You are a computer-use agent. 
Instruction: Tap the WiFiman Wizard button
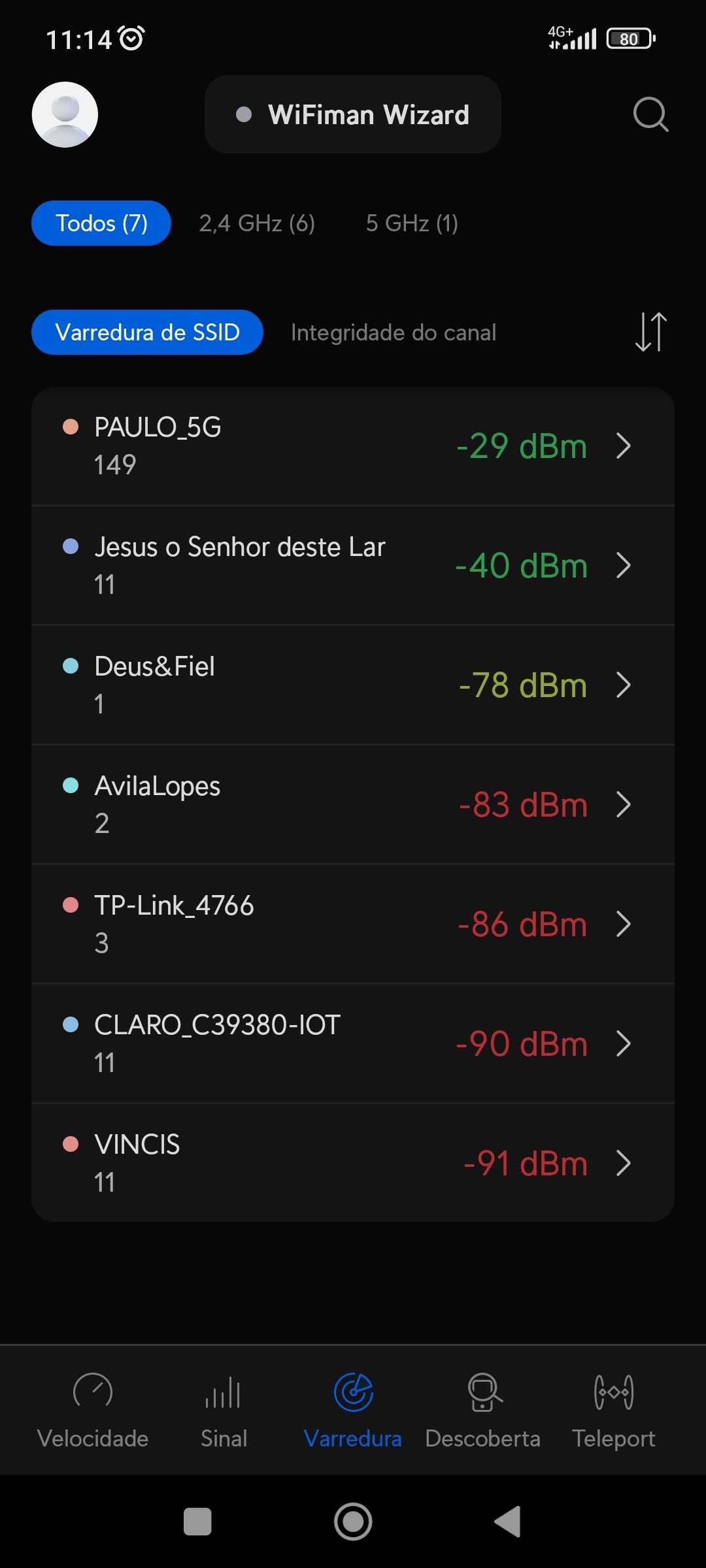353,115
